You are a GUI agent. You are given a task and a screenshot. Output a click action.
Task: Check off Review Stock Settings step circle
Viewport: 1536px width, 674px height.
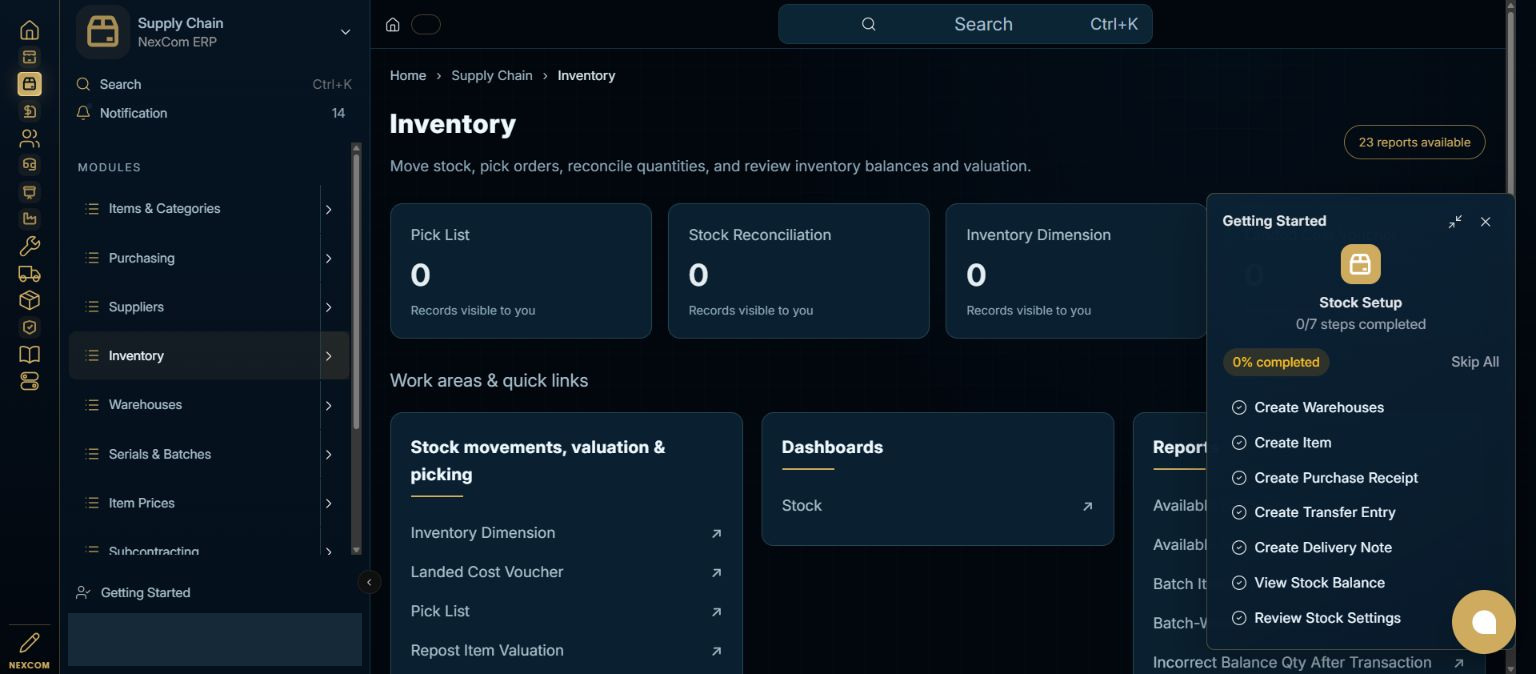1239,618
